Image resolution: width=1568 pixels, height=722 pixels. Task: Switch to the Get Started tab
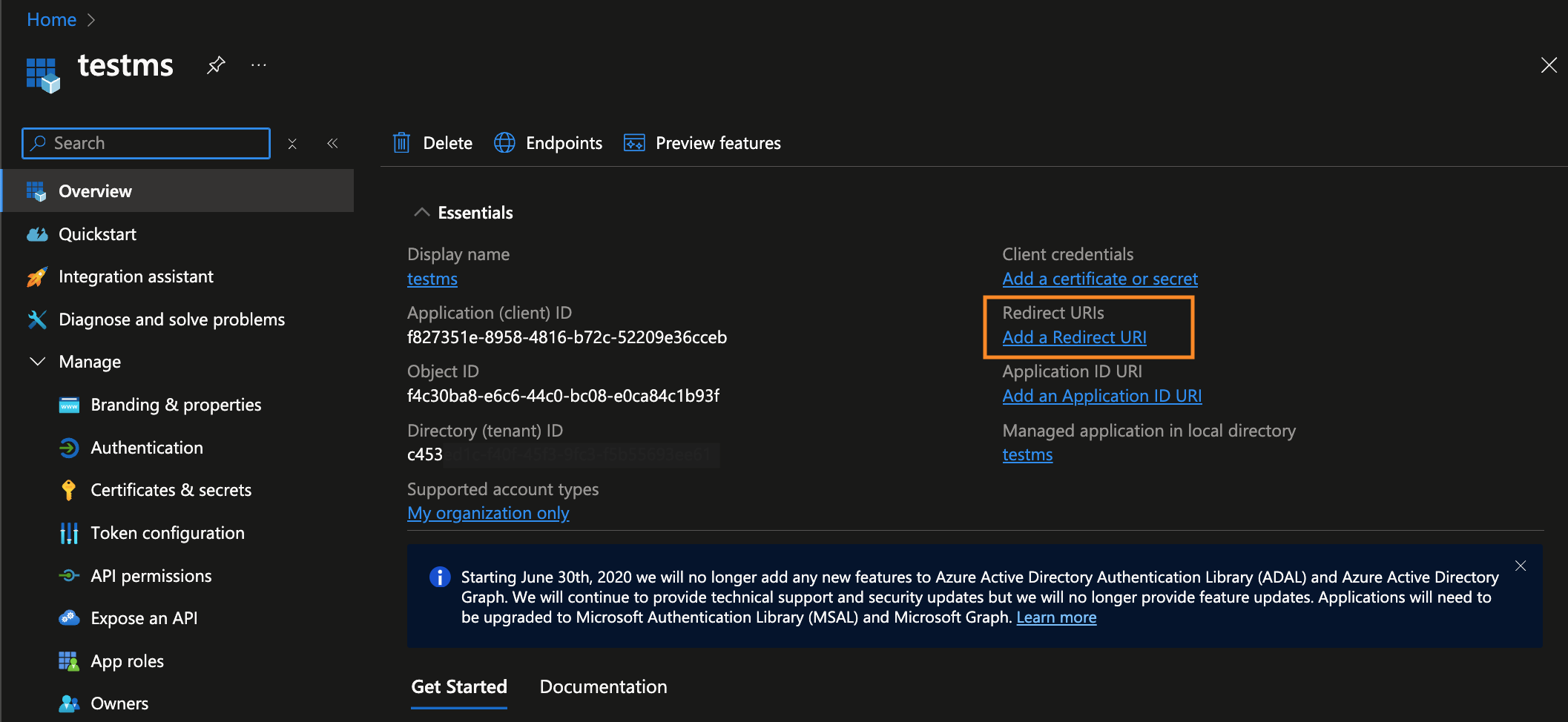click(x=459, y=687)
